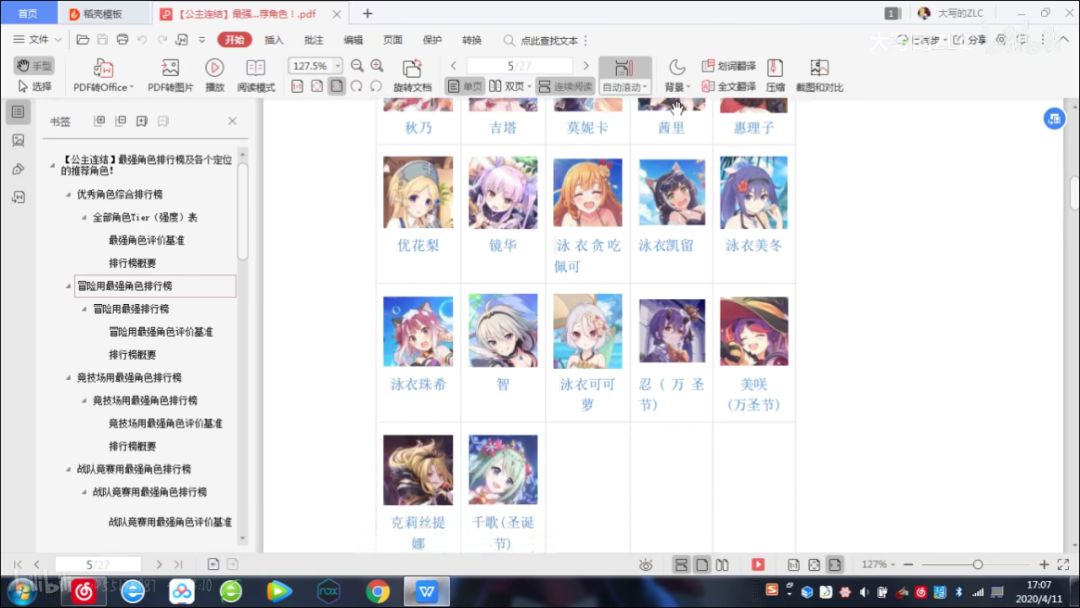Toggle 单页 single page view
This screenshot has height=608, width=1080.
click(465, 87)
